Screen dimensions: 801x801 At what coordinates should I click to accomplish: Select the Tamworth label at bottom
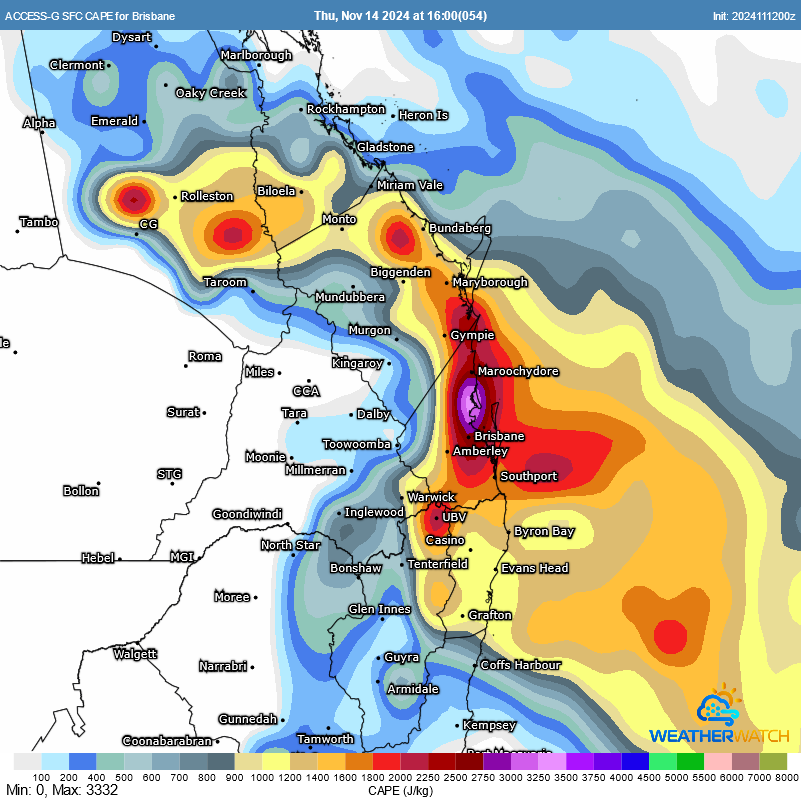[325, 739]
